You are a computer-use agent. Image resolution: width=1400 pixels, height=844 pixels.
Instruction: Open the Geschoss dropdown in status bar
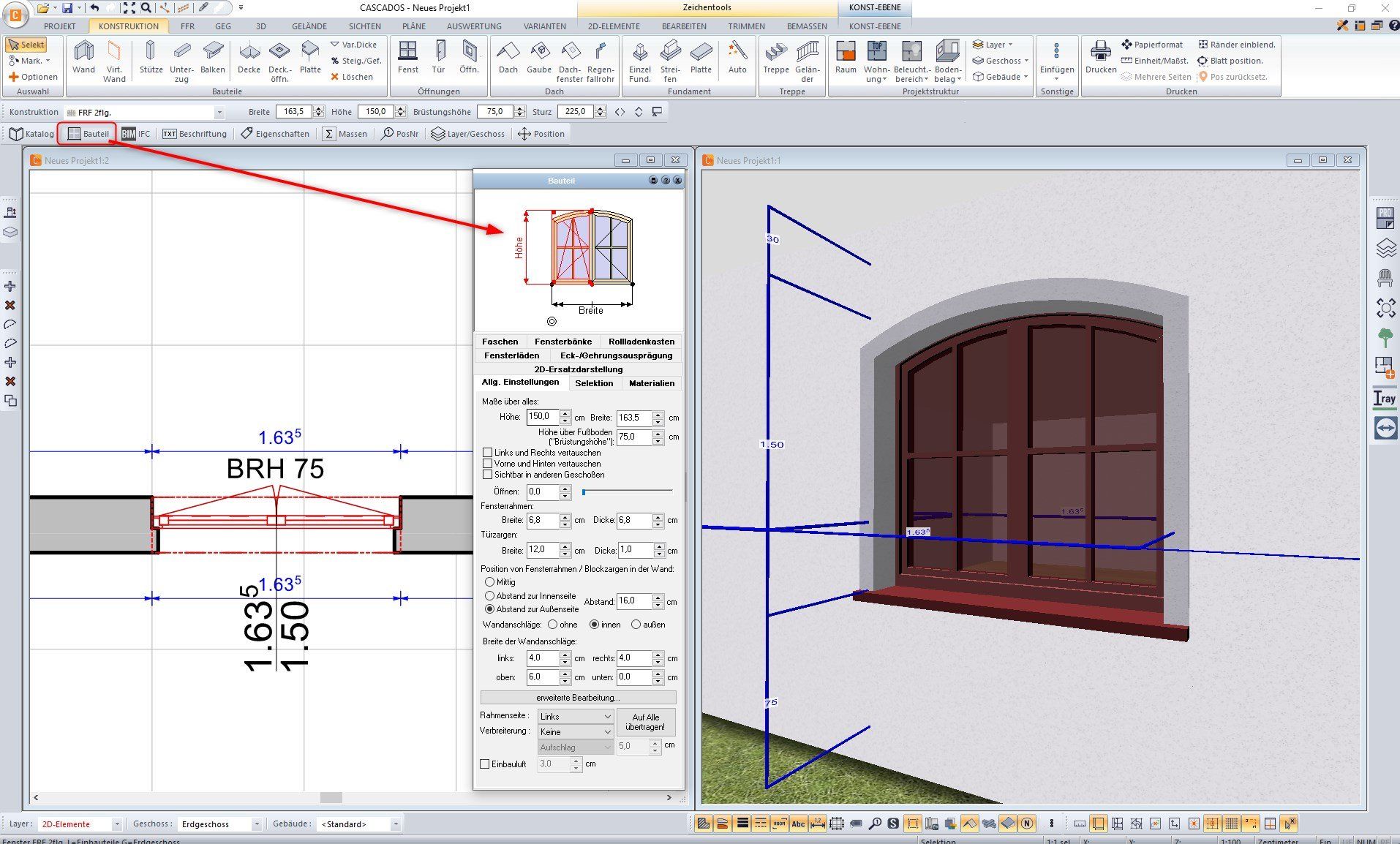(x=220, y=824)
